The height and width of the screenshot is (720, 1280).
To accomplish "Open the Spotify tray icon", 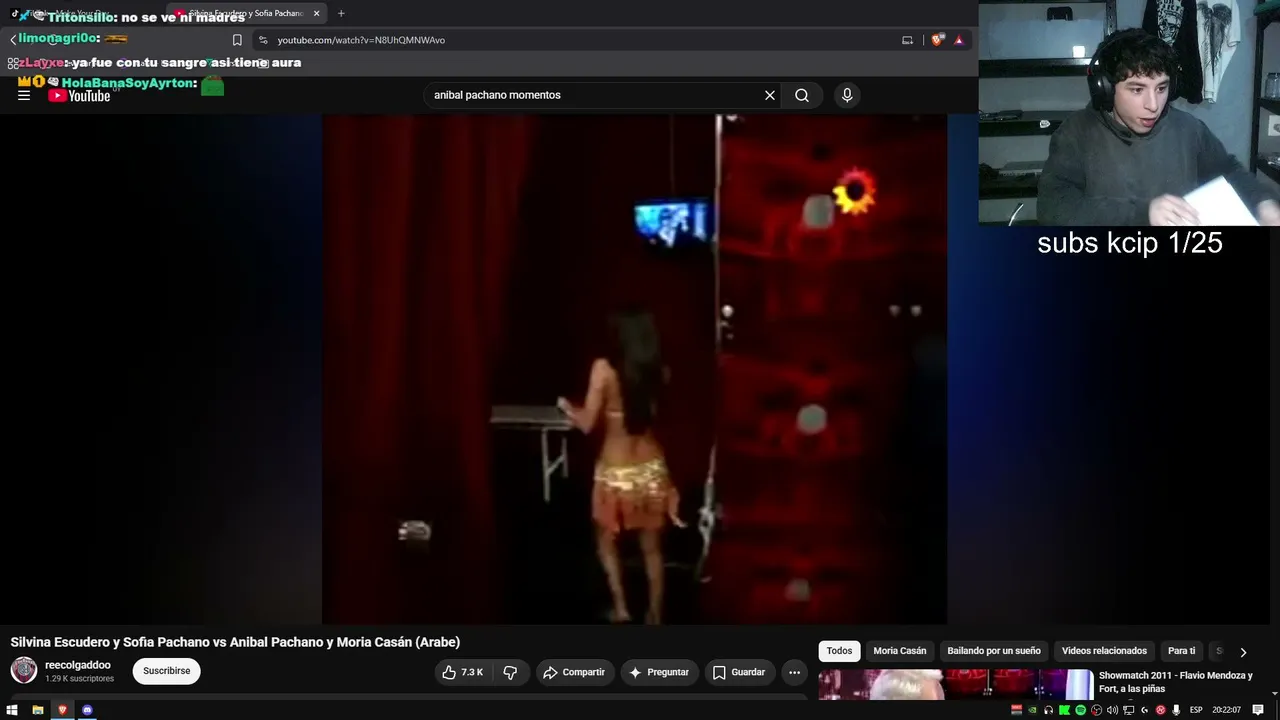I will [x=1081, y=710].
